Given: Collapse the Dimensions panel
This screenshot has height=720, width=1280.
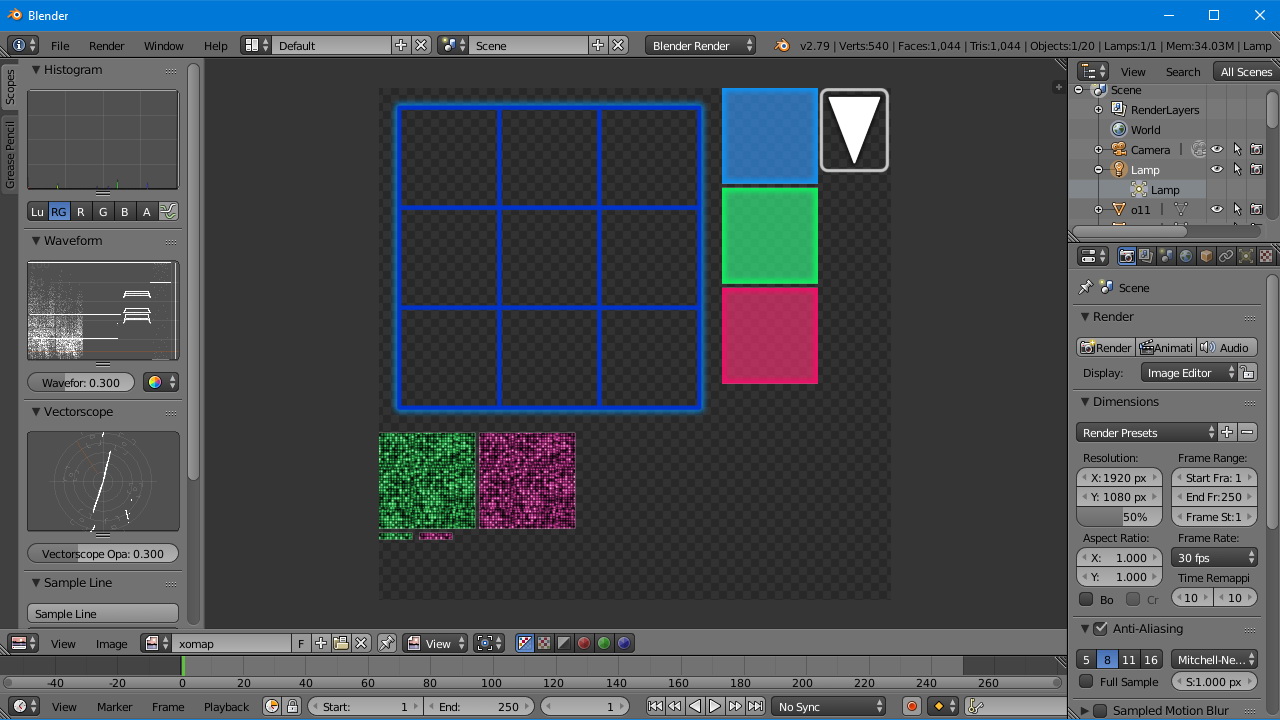Looking at the screenshot, I should [1085, 401].
